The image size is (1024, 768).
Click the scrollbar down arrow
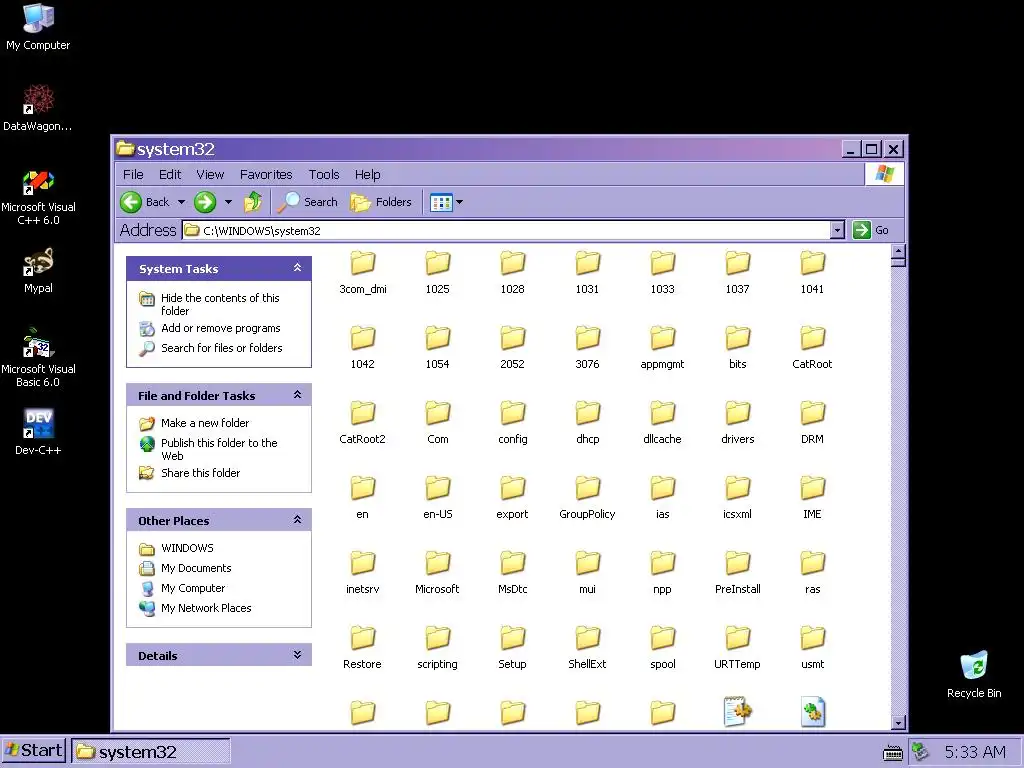899,722
